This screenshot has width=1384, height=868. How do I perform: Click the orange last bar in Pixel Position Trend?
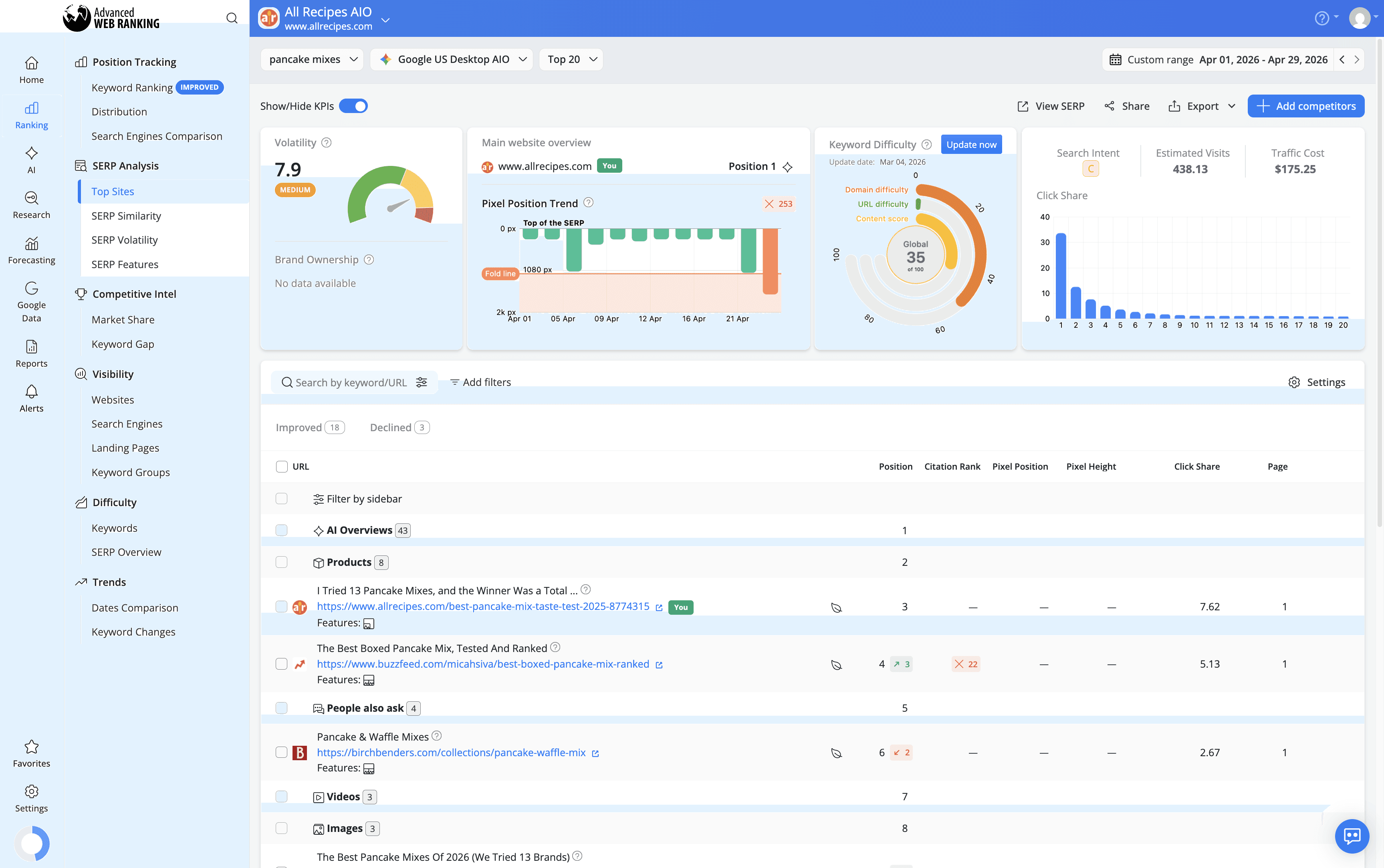click(x=771, y=261)
